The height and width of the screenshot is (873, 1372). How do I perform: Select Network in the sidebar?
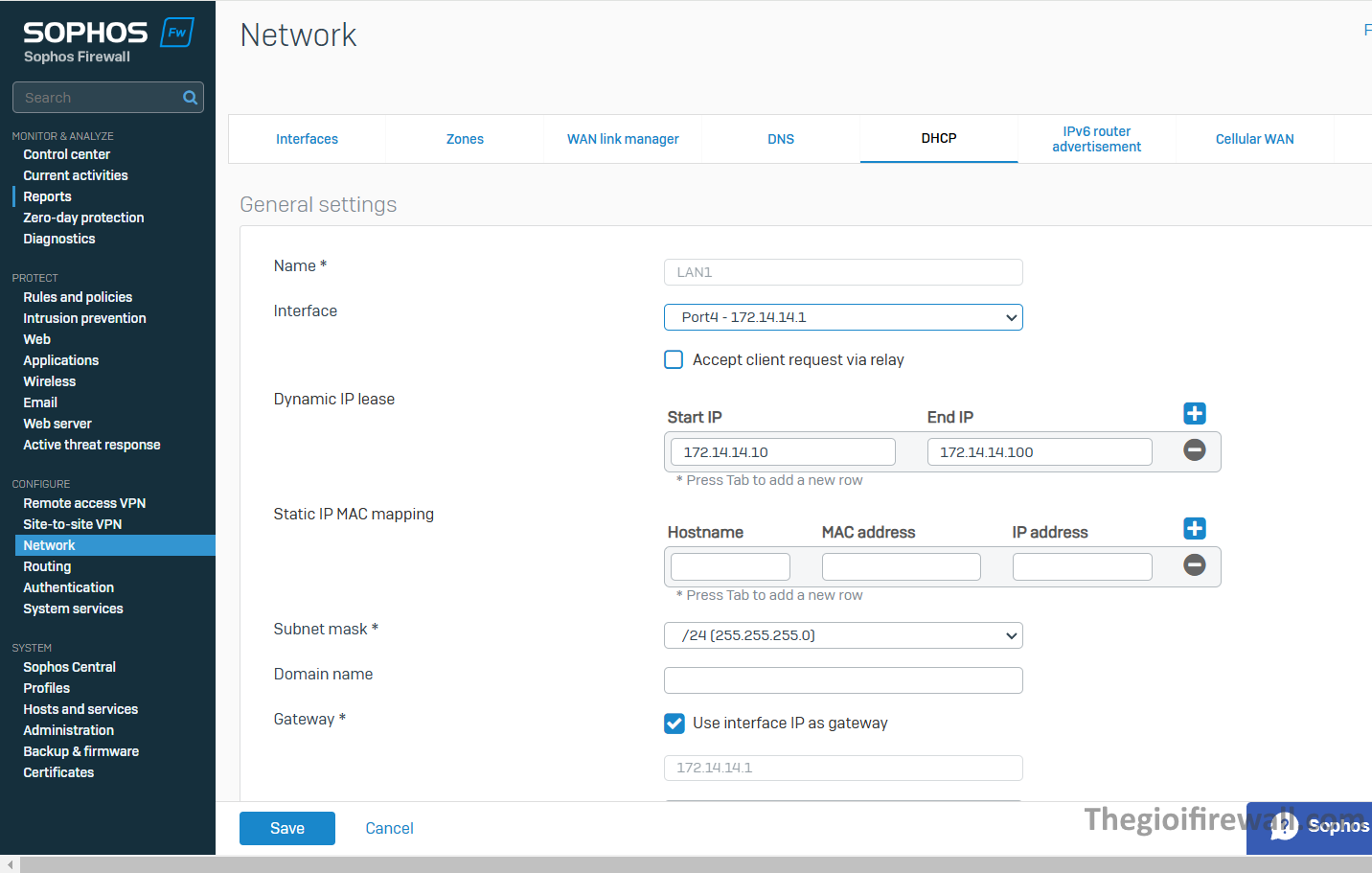point(115,545)
